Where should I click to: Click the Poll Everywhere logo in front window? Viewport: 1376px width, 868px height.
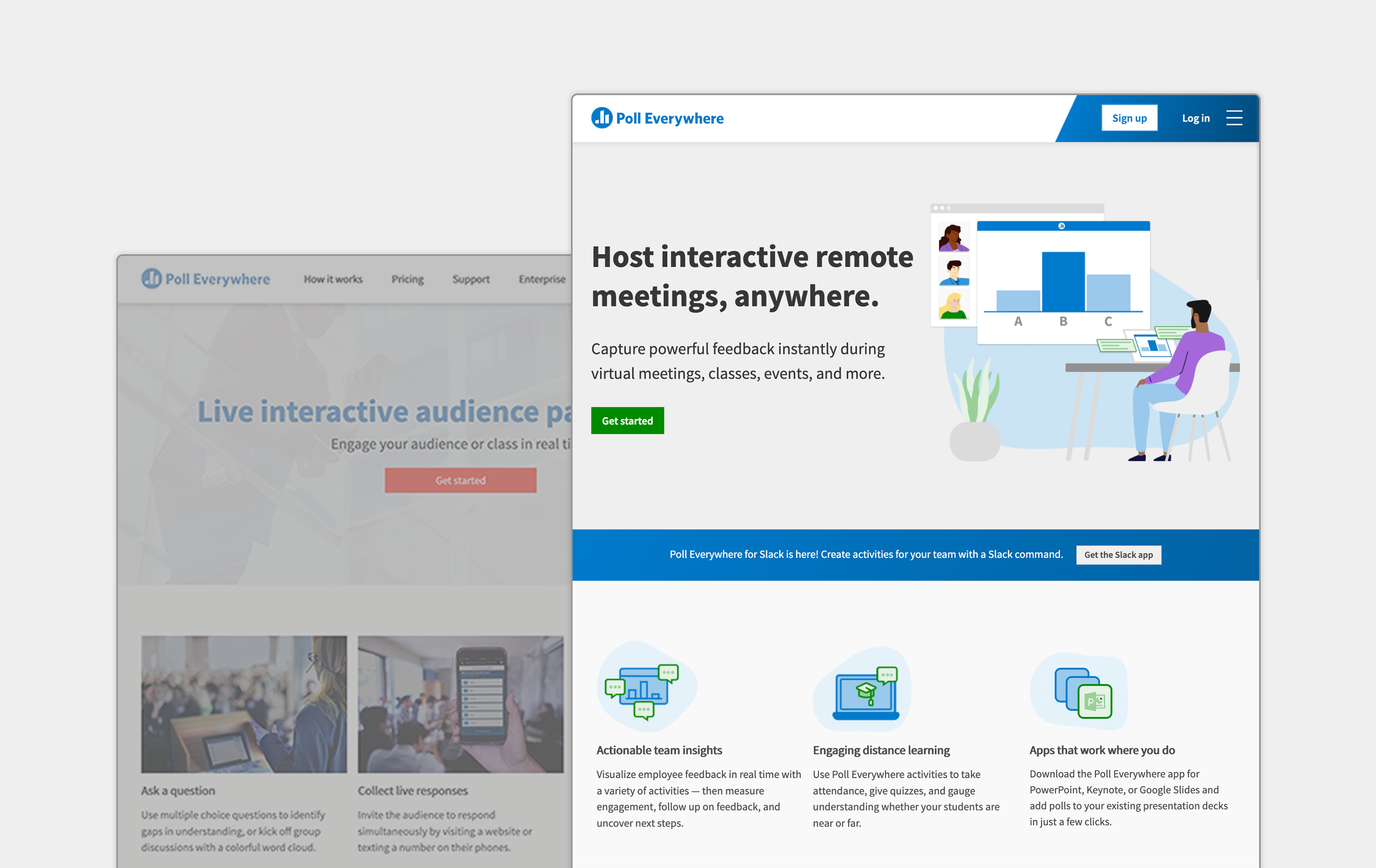tap(657, 118)
